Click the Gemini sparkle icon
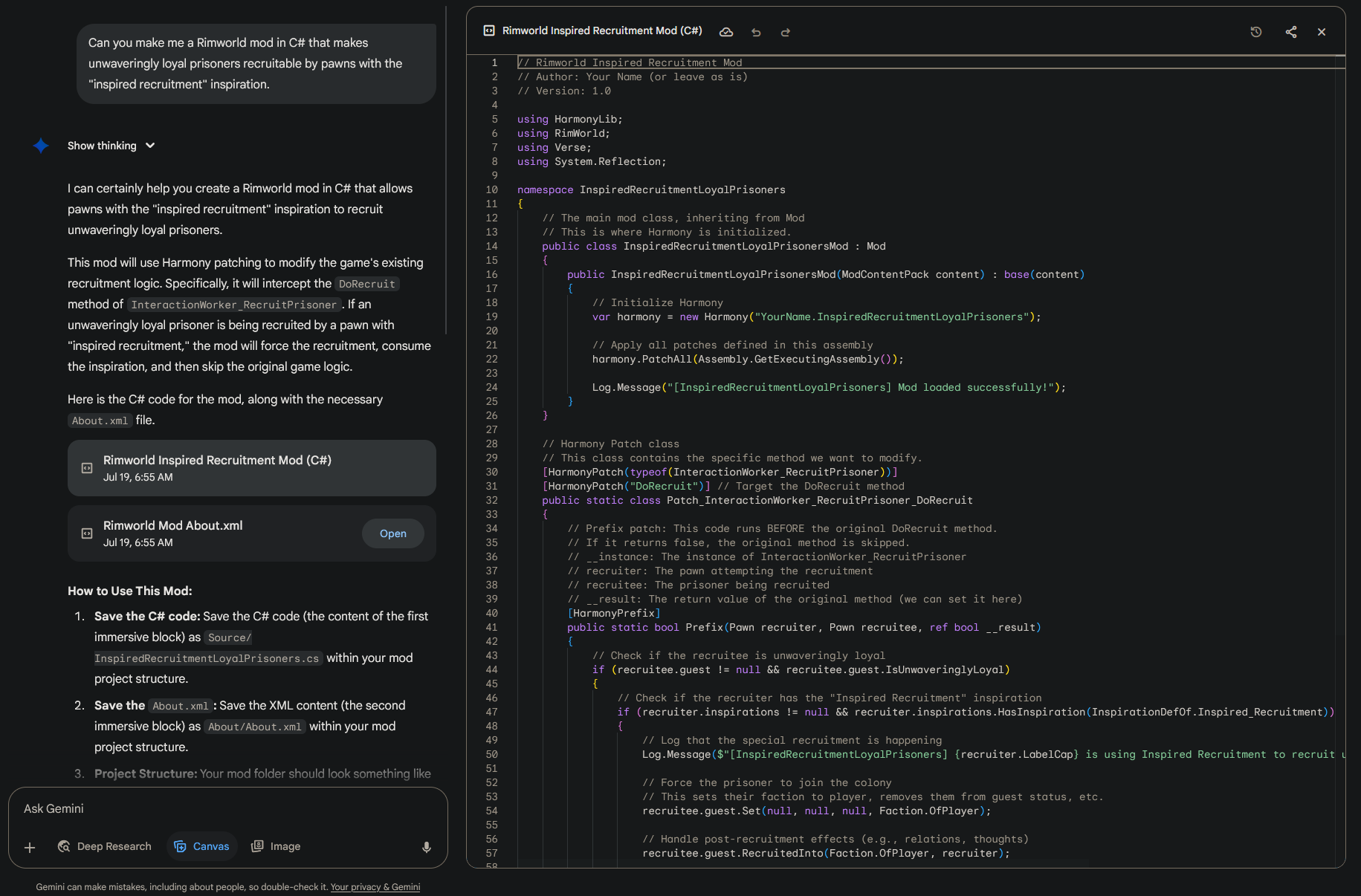Viewport: 1361px width, 896px height. [41, 146]
